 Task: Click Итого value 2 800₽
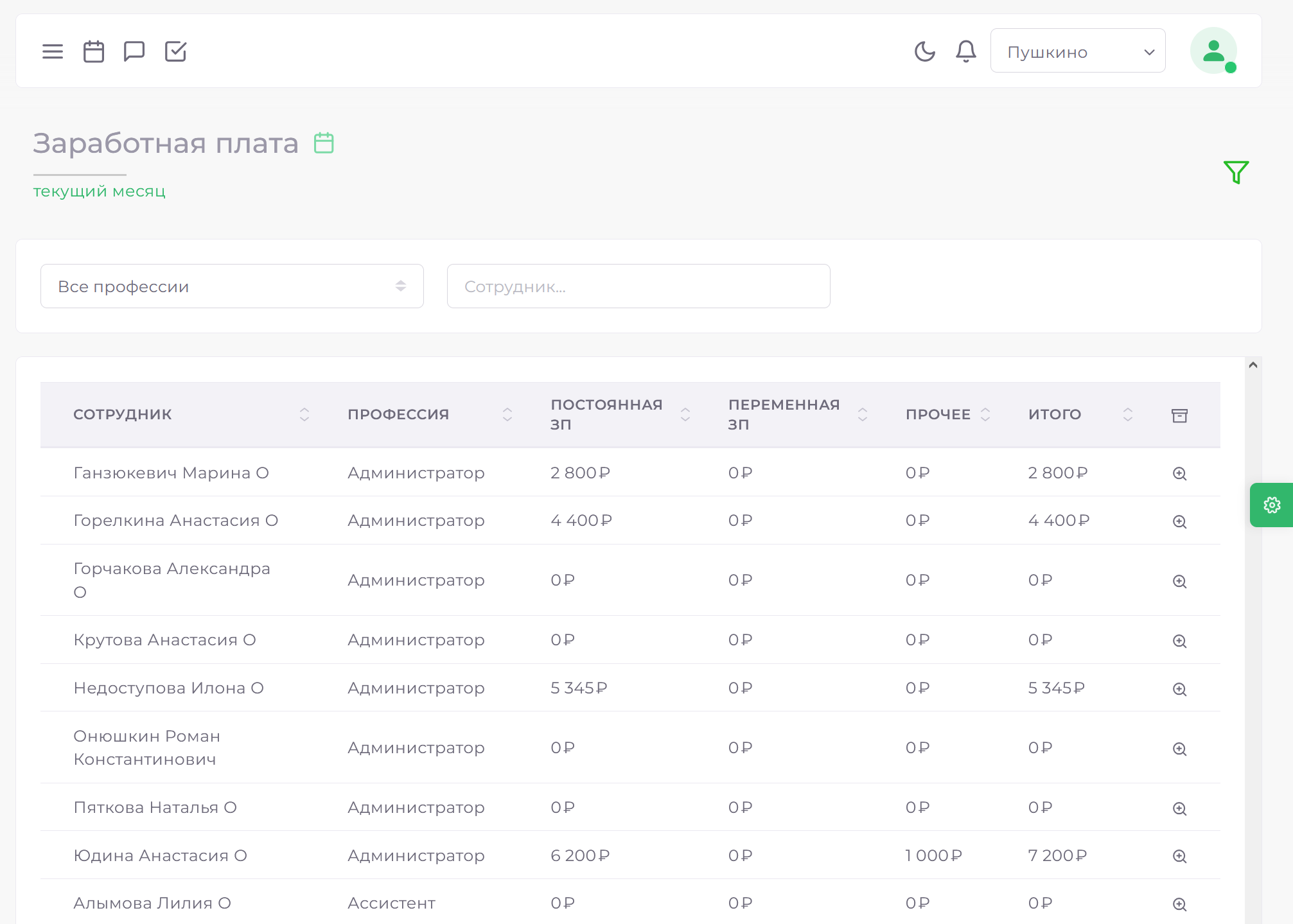(x=1059, y=473)
